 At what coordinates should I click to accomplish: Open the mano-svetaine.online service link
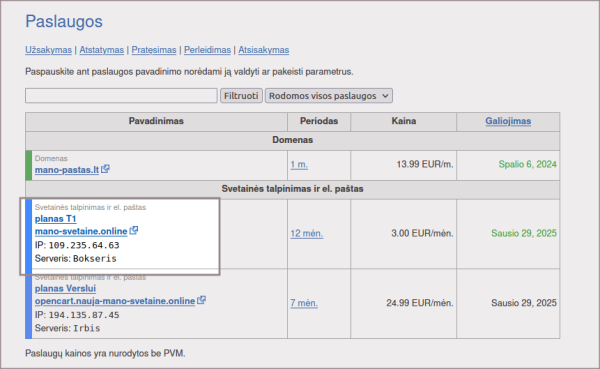coord(81,232)
